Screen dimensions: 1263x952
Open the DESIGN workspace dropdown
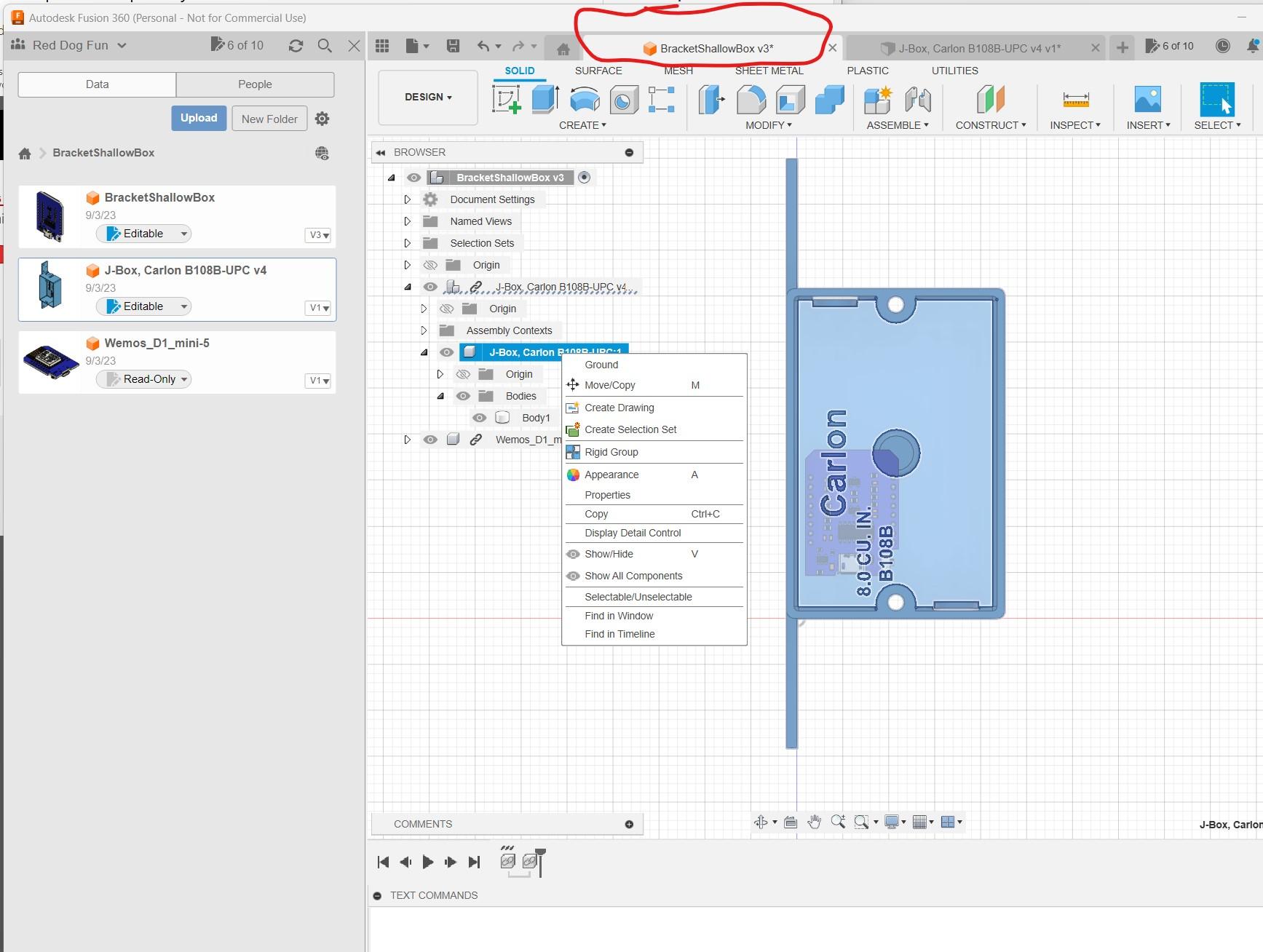click(428, 97)
